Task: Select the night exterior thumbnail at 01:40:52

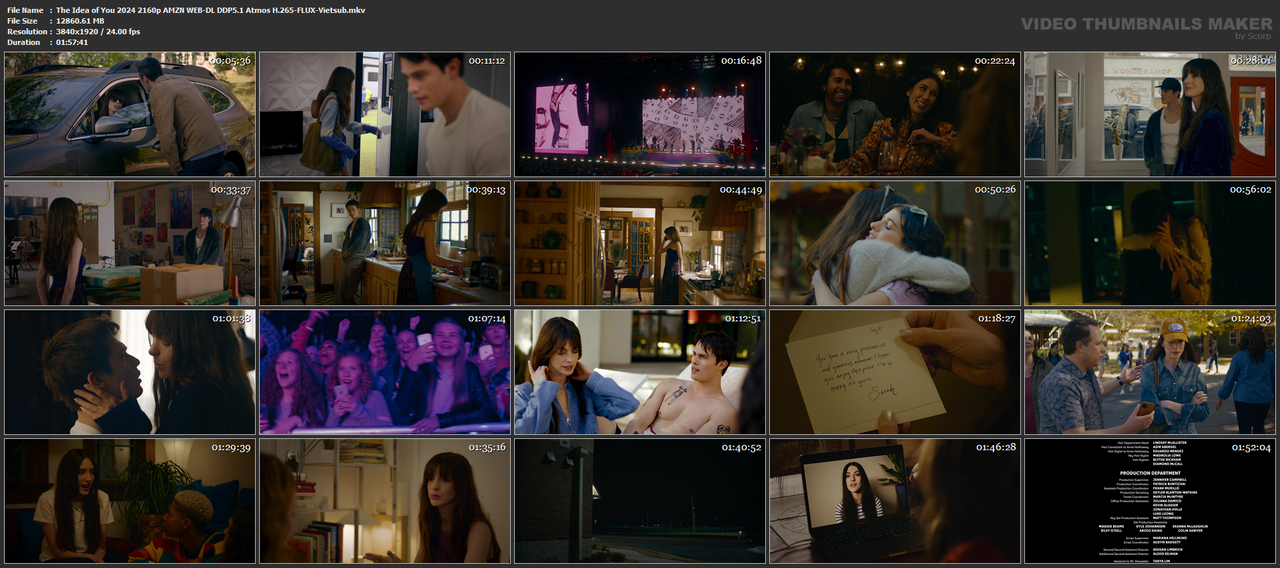Action: 640,501
